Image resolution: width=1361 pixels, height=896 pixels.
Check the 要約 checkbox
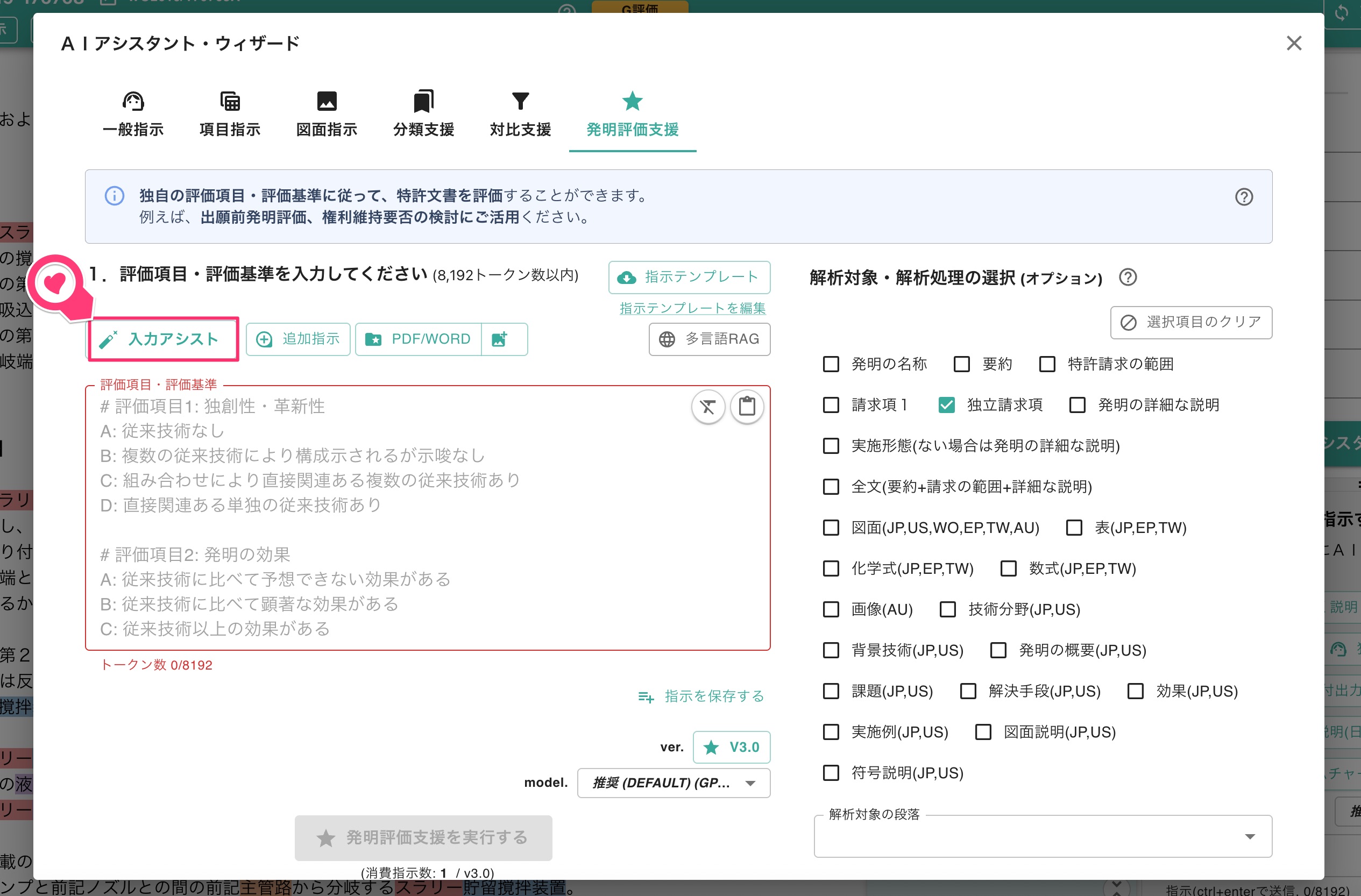(961, 364)
